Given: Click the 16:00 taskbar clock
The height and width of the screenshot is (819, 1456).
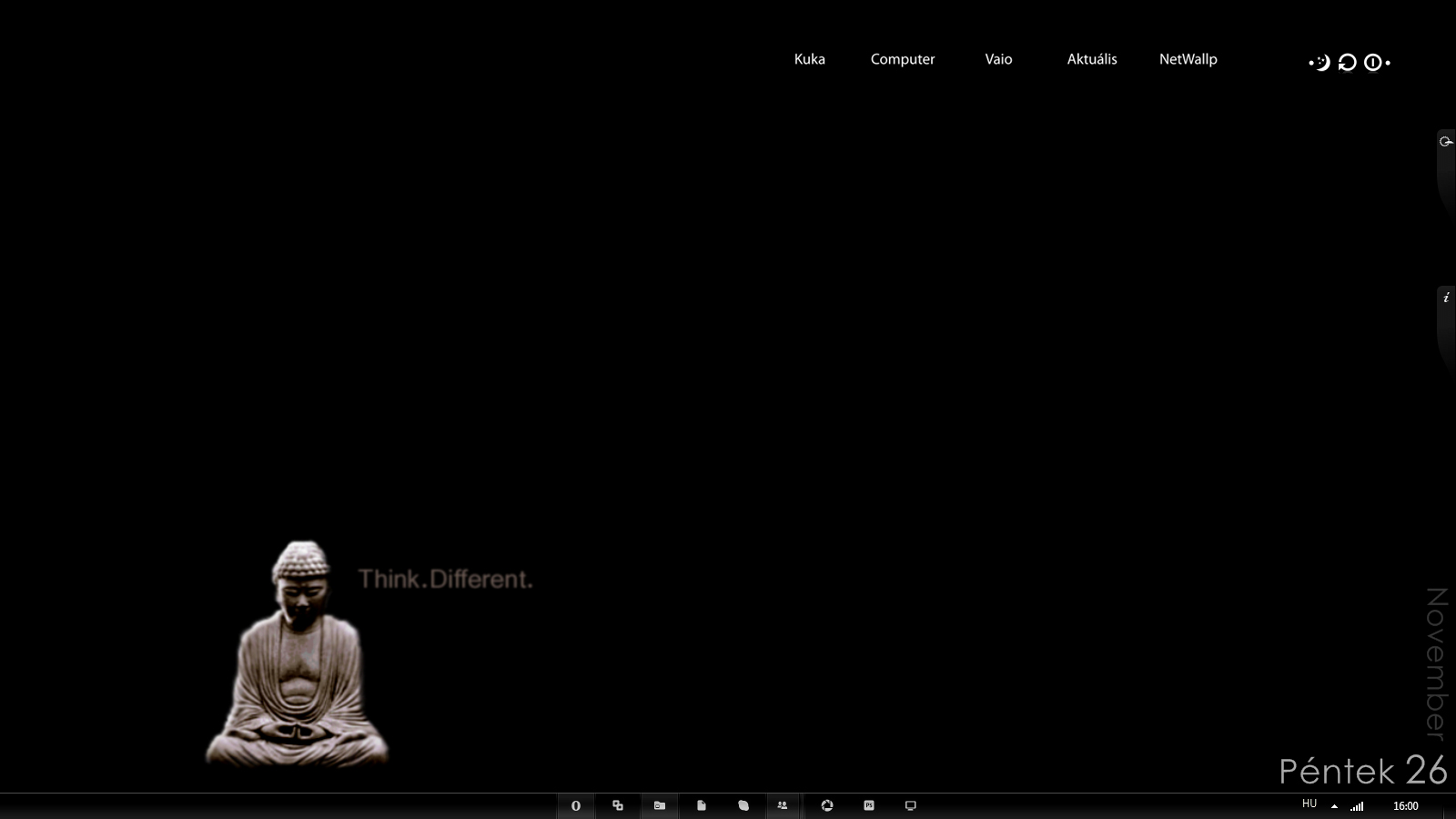Looking at the screenshot, I should (x=1406, y=806).
